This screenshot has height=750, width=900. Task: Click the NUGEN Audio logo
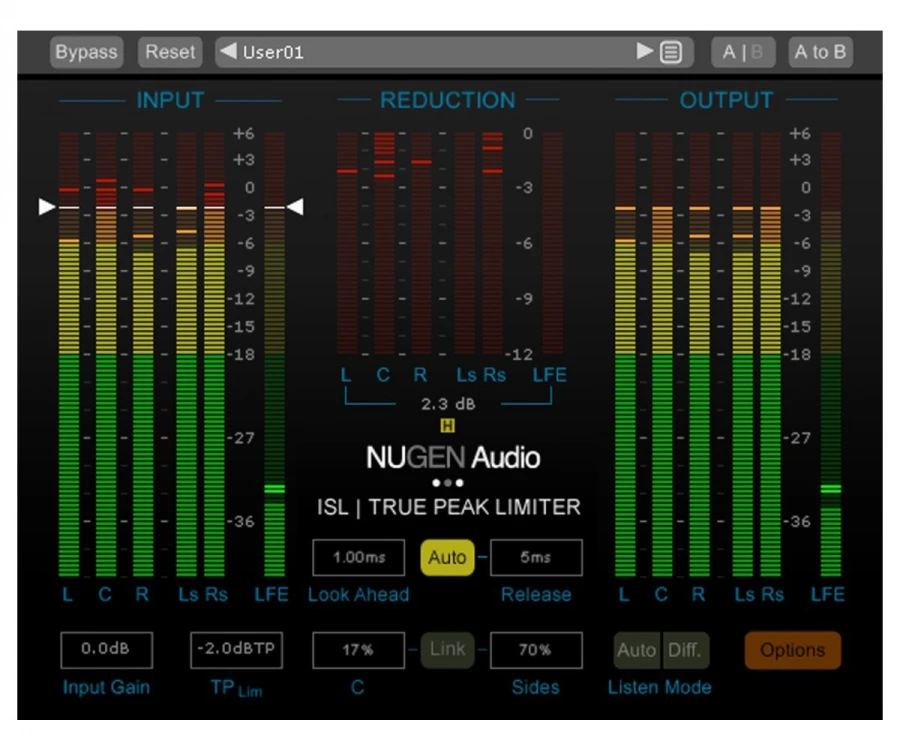[x=453, y=458]
